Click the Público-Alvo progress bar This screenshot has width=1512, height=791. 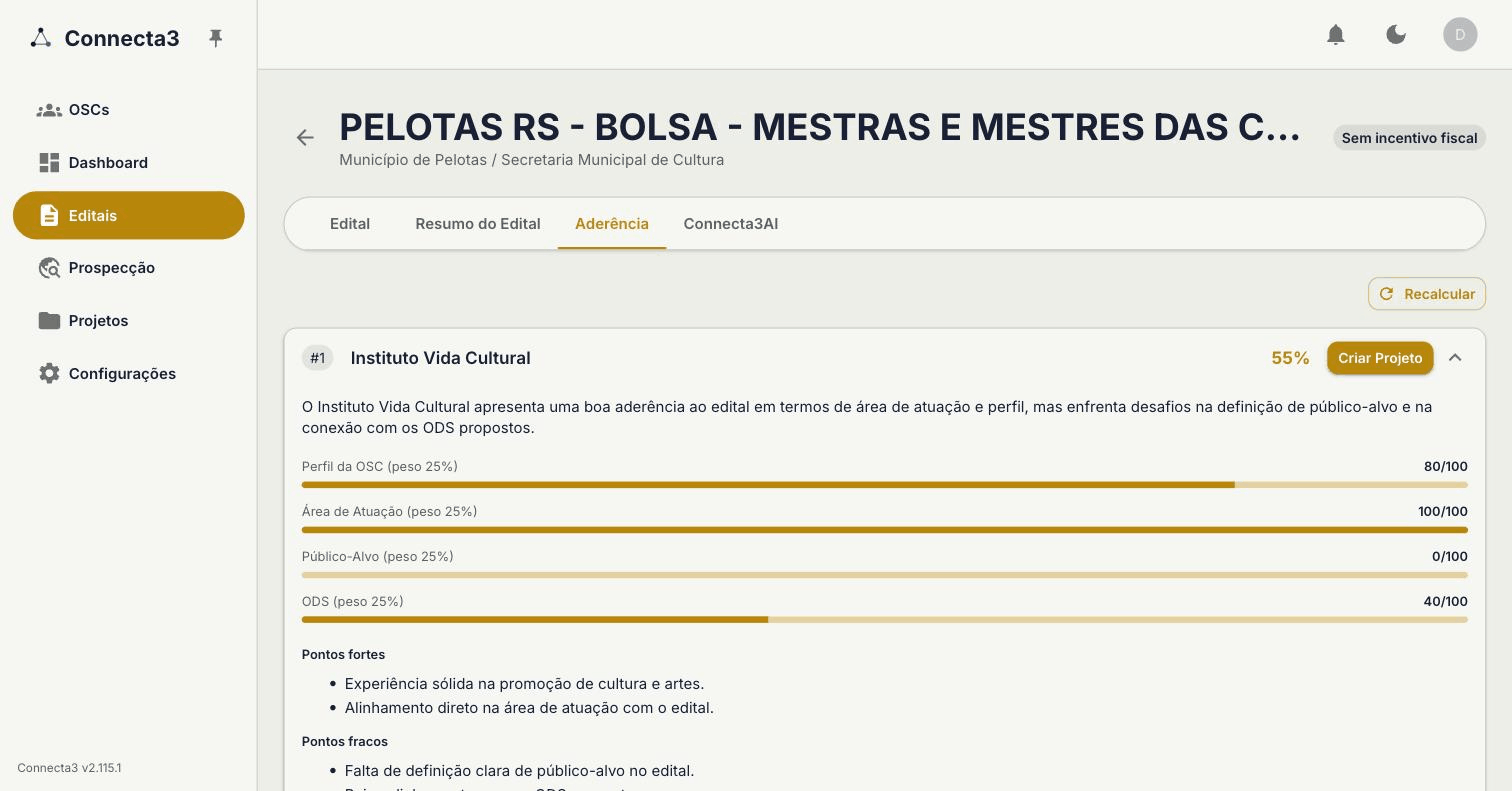click(885, 575)
